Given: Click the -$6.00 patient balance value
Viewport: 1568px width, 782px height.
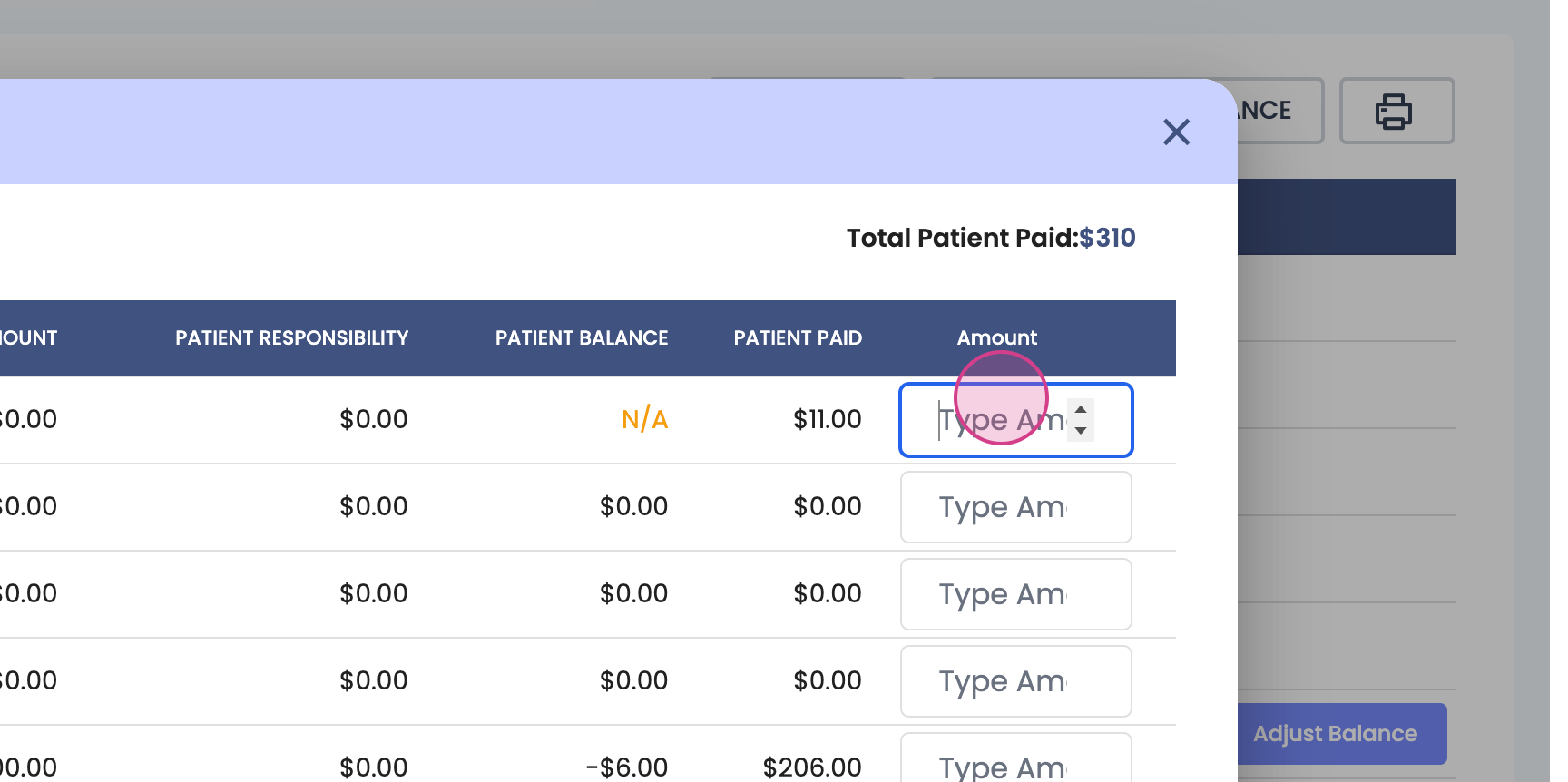Looking at the screenshot, I should coord(627,767).
